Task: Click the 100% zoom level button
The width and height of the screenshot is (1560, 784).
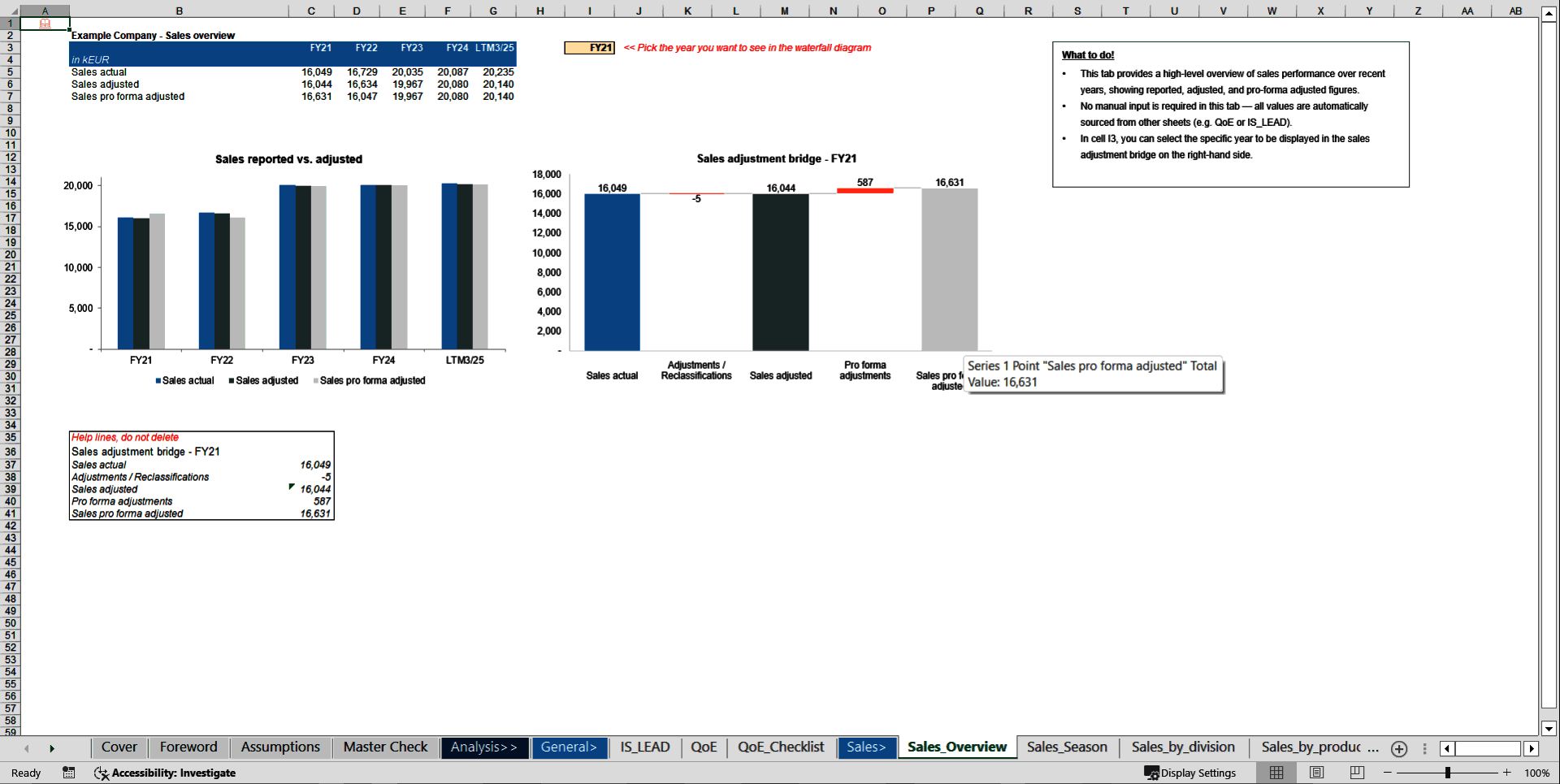Action: click(1537, 773)
